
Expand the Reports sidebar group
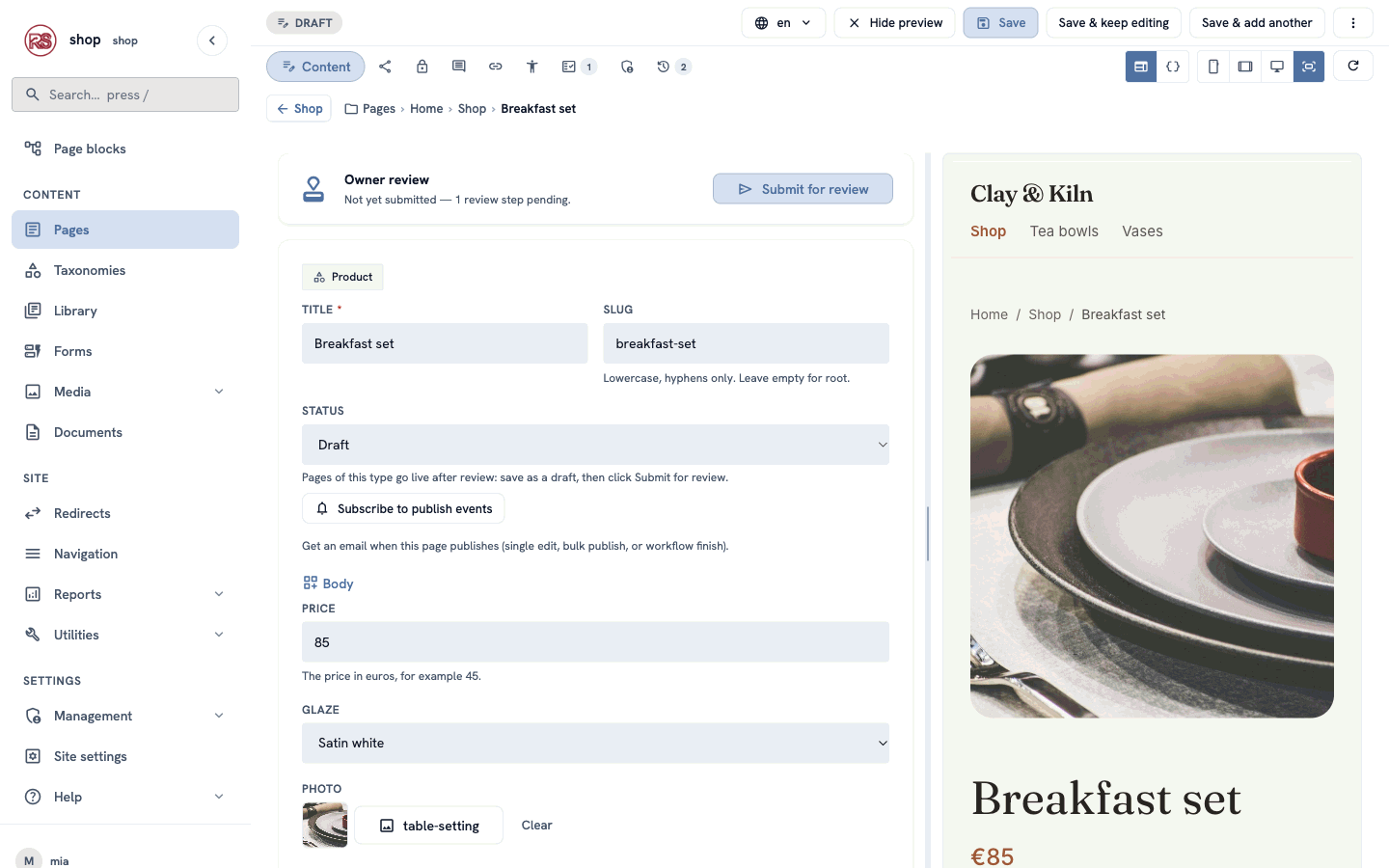pos(125,594)
